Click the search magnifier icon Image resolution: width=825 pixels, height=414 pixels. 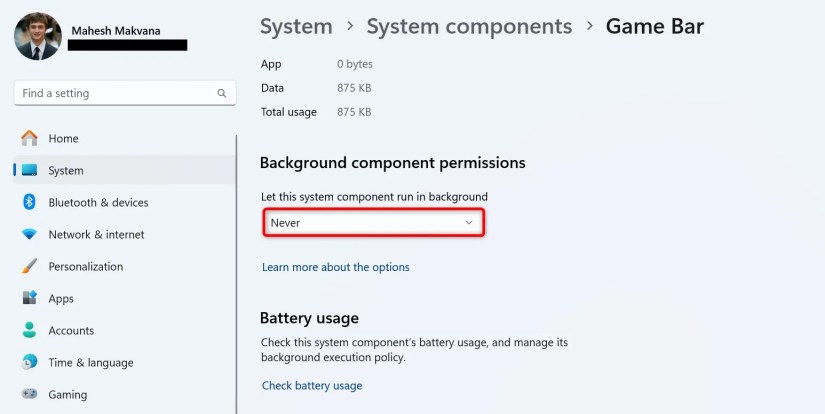coord(222,93)
